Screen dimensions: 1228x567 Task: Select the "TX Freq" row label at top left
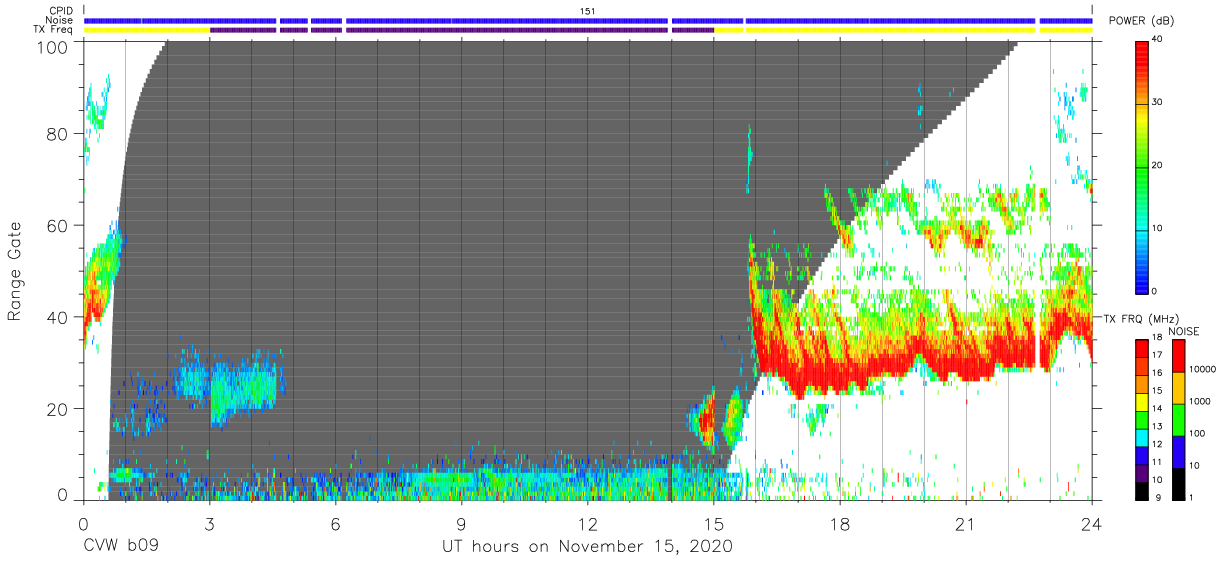coord(55,31)
